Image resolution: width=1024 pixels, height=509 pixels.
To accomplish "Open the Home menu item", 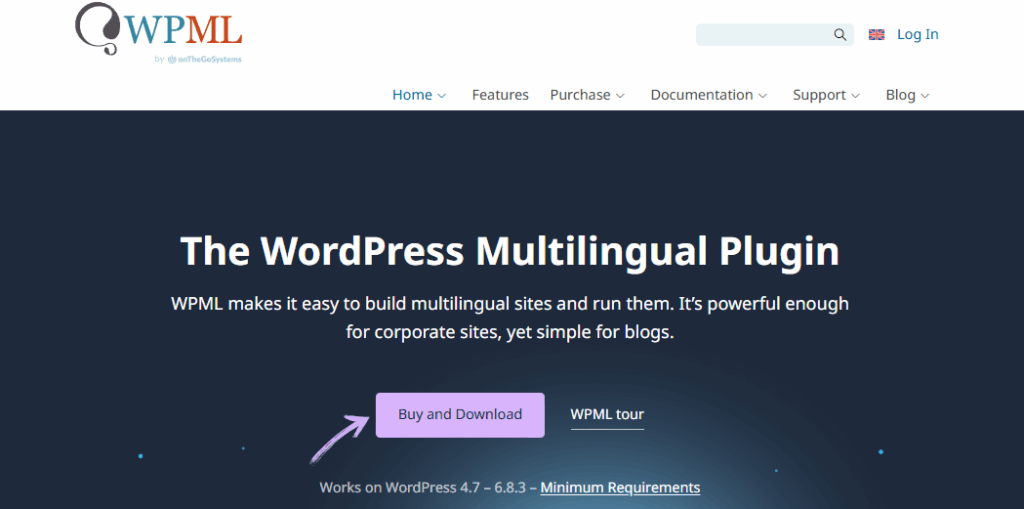I will 412,95.
